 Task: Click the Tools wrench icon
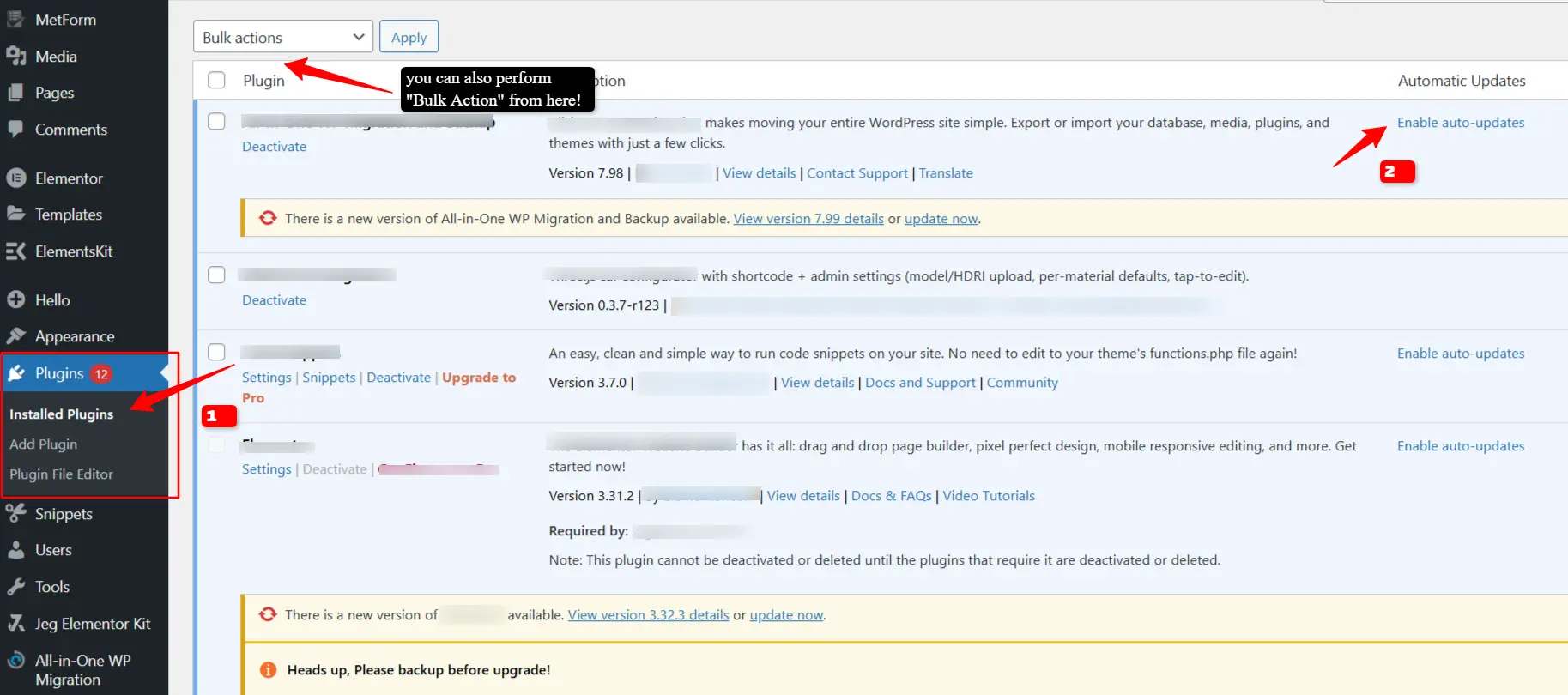[15, 587]
